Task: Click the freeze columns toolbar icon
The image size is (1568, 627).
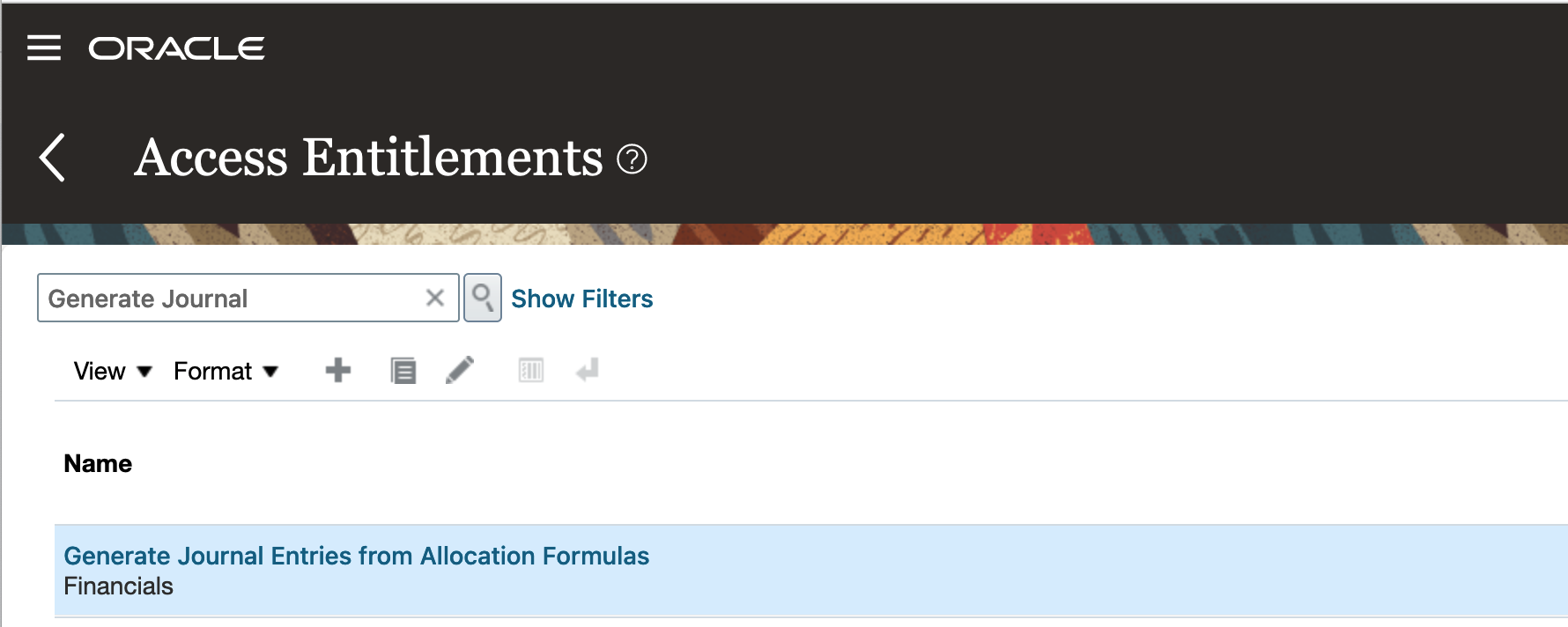Action: (531, 371)
